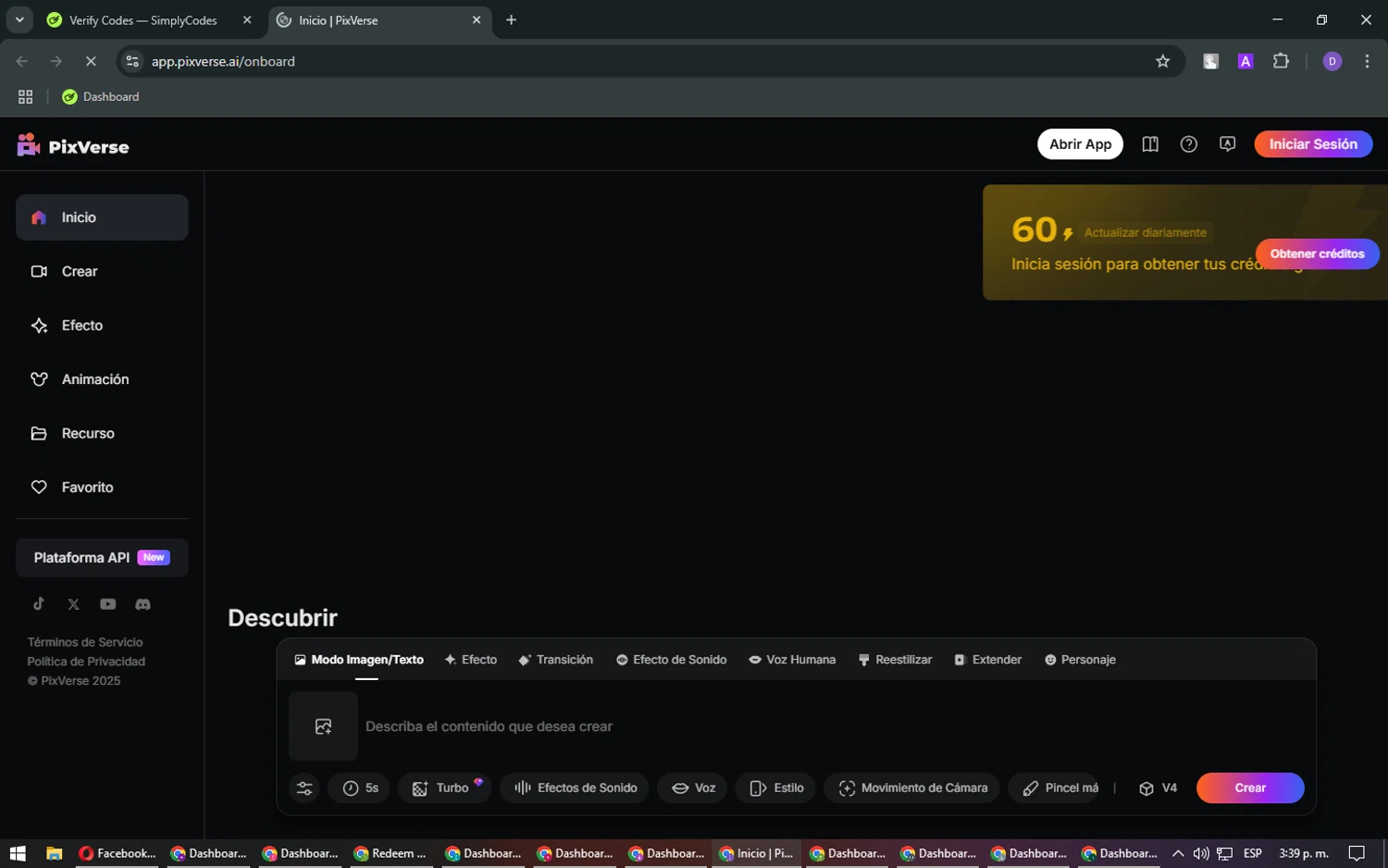The image size is (1388, 868).
Task: Open the 5s duration selector
Action: point(359,788)
